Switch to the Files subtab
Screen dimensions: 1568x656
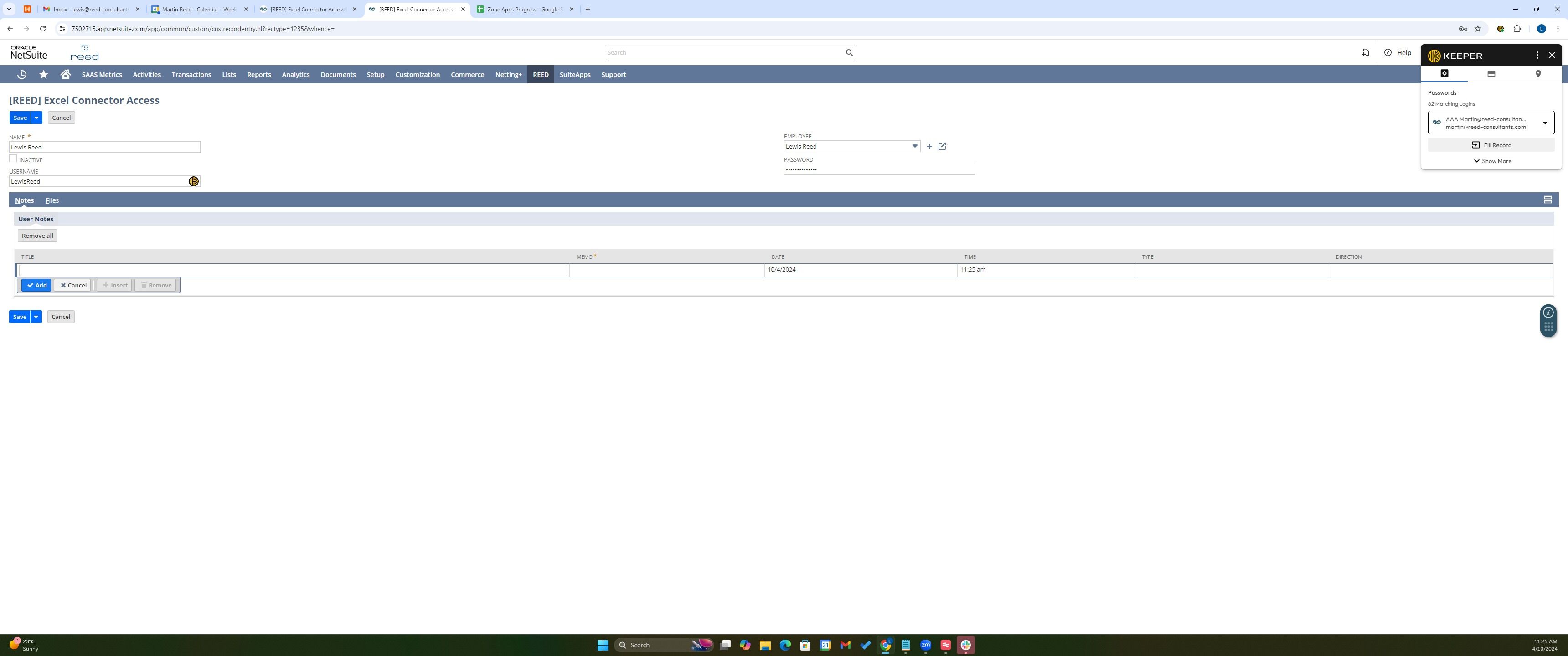[x=52, y=200]
